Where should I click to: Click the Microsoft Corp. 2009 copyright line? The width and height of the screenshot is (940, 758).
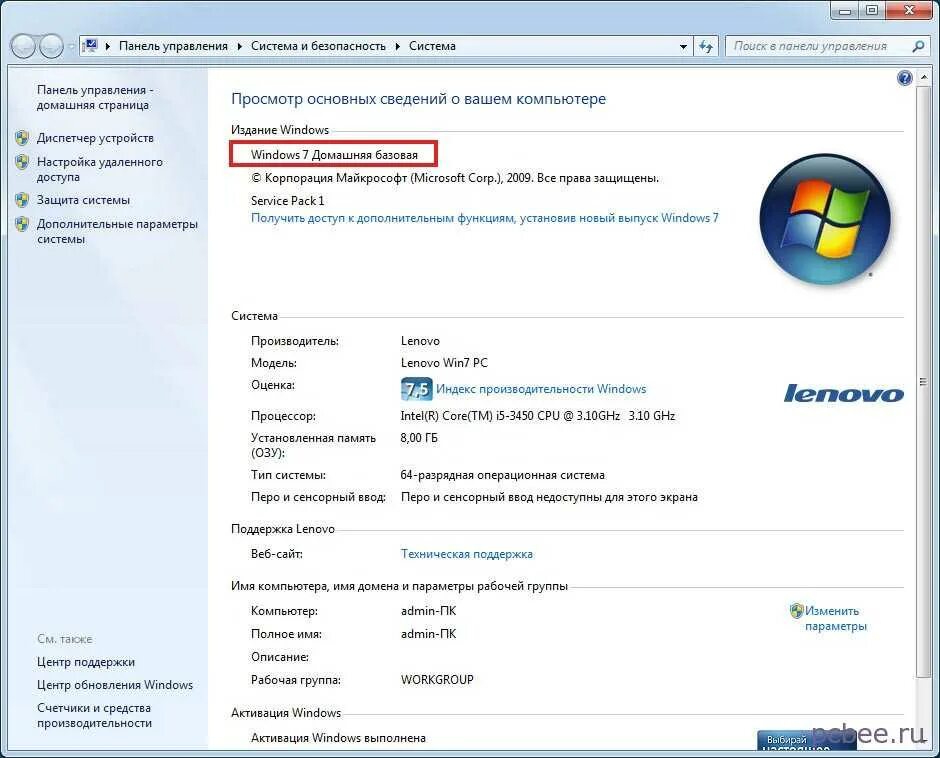(x=454, y=178)
